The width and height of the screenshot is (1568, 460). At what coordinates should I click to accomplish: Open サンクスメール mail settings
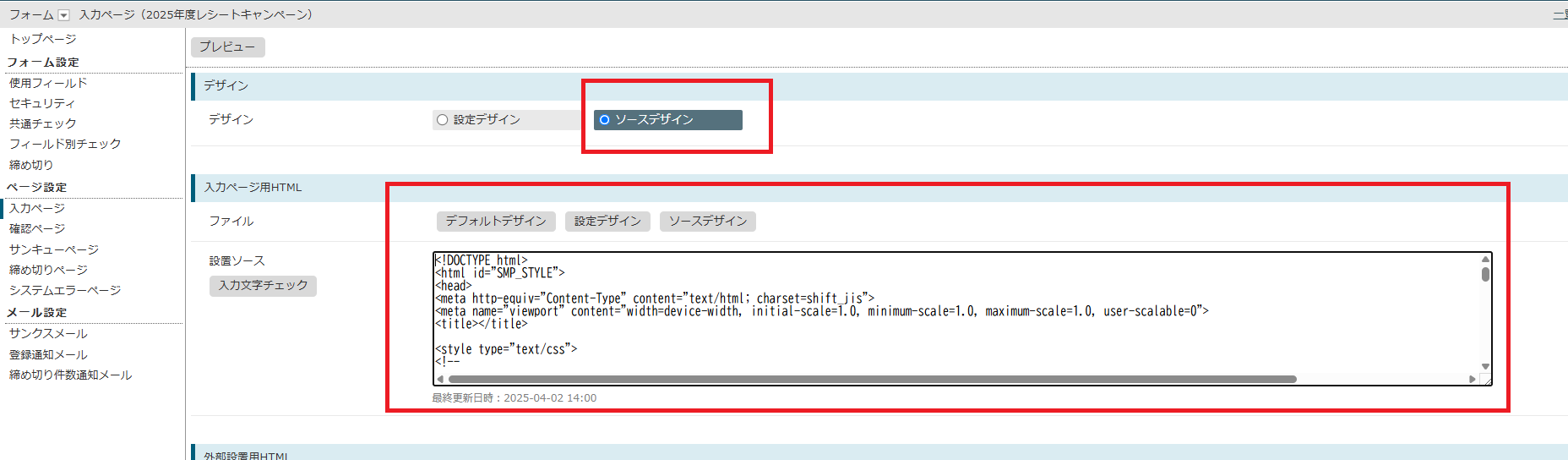pyautogui.click(x=48, y=333)
